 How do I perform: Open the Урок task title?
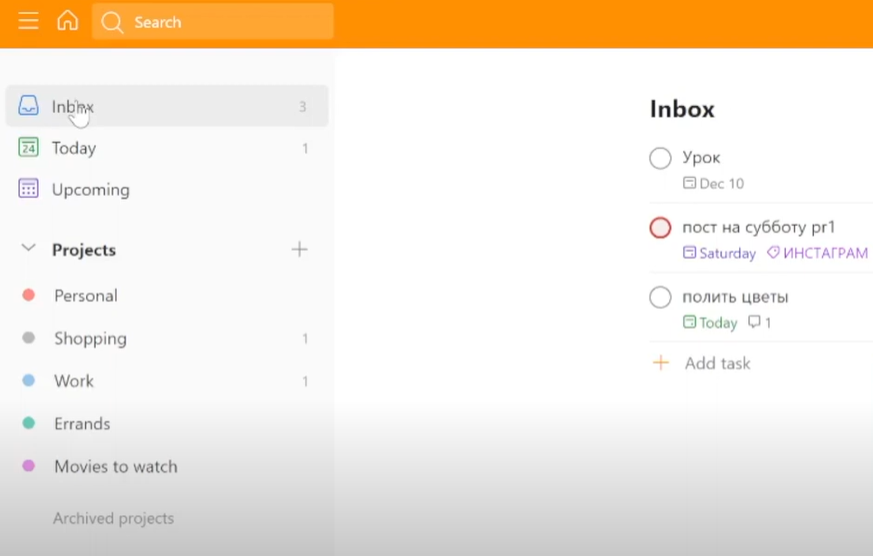(702, 158)
